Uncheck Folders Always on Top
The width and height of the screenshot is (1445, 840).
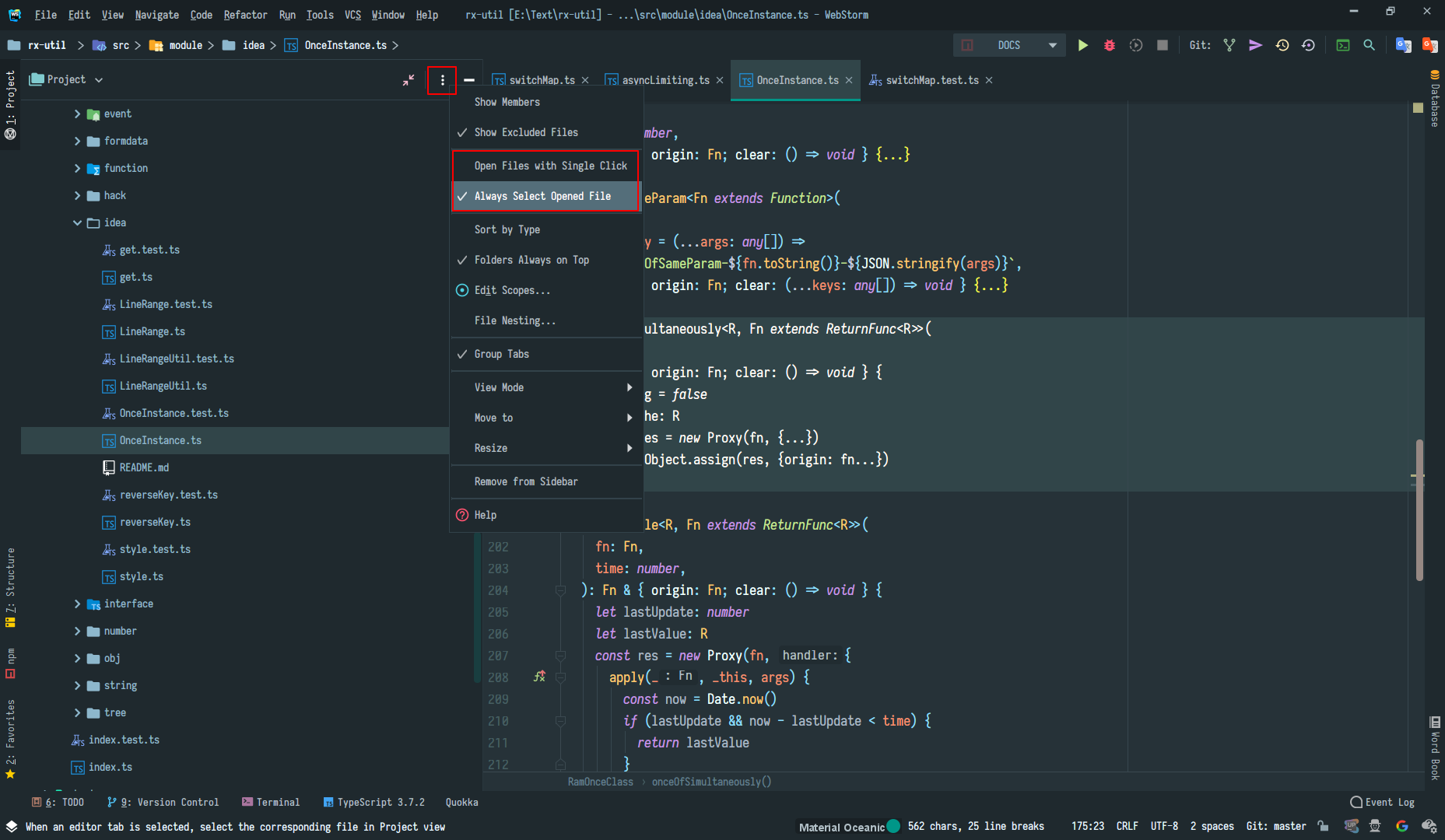coord(546,260)
